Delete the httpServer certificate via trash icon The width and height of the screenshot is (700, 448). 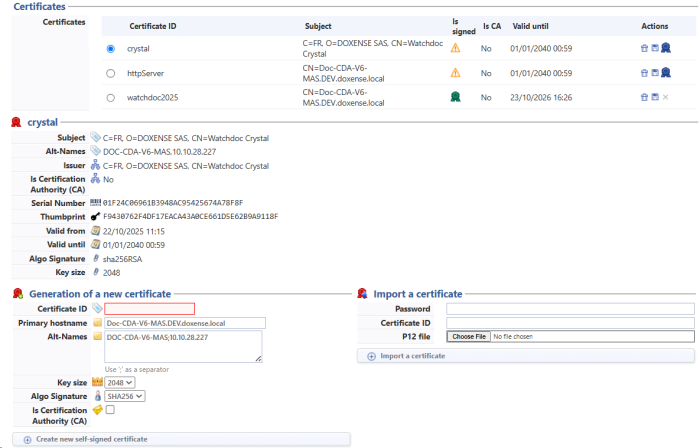click(644, 73)
